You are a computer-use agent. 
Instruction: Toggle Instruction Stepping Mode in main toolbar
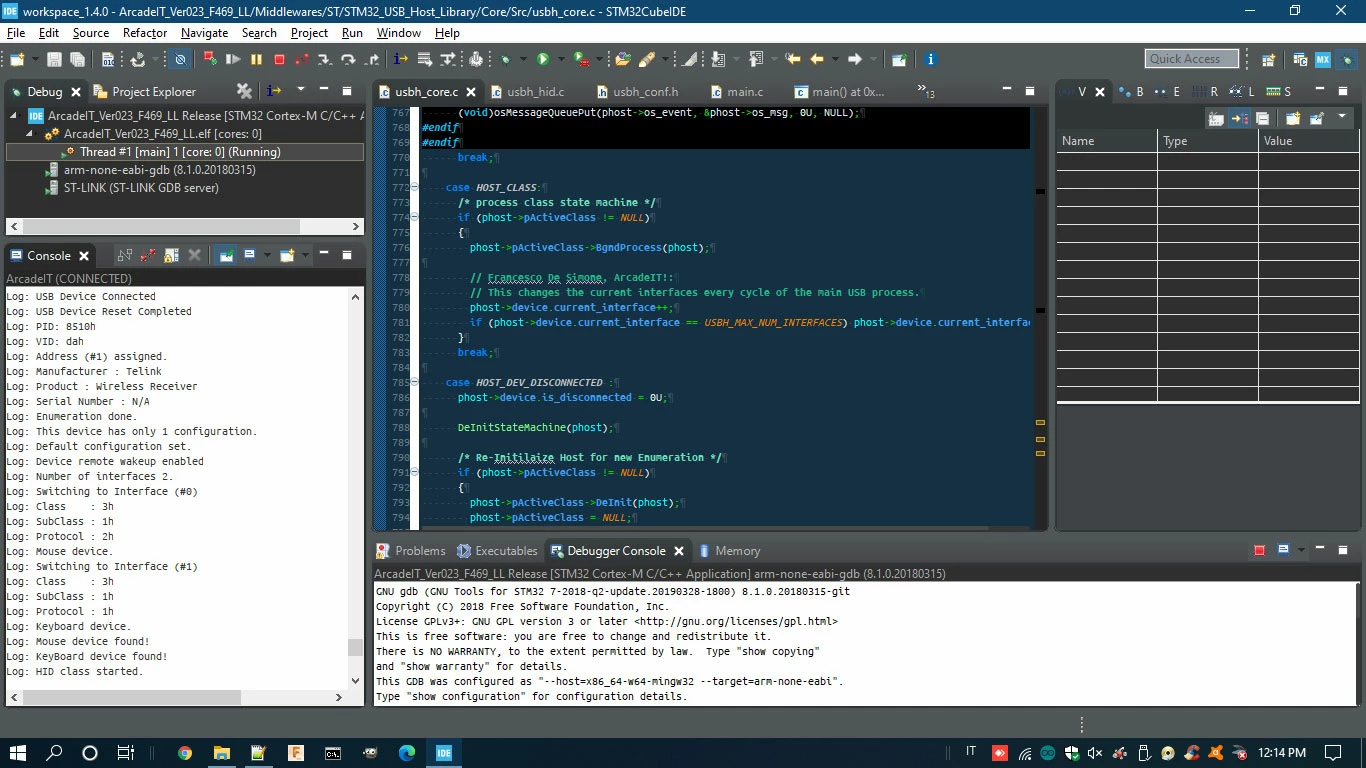[x=401, y=60]
